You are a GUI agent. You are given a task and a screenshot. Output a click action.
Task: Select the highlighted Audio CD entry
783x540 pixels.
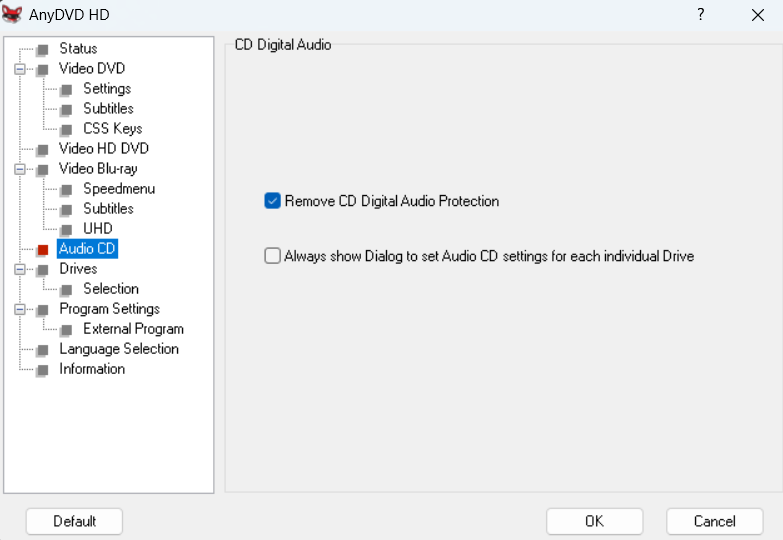[x=87, y=248]
